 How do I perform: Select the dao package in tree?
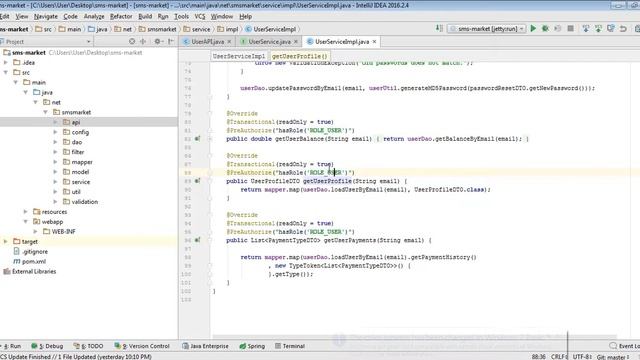pos(77,142)
